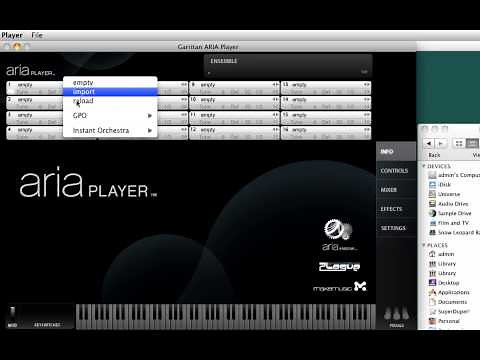Click the slot 10 instrument arrows
This screenshot has height=360, width=480.
(275, 100)
